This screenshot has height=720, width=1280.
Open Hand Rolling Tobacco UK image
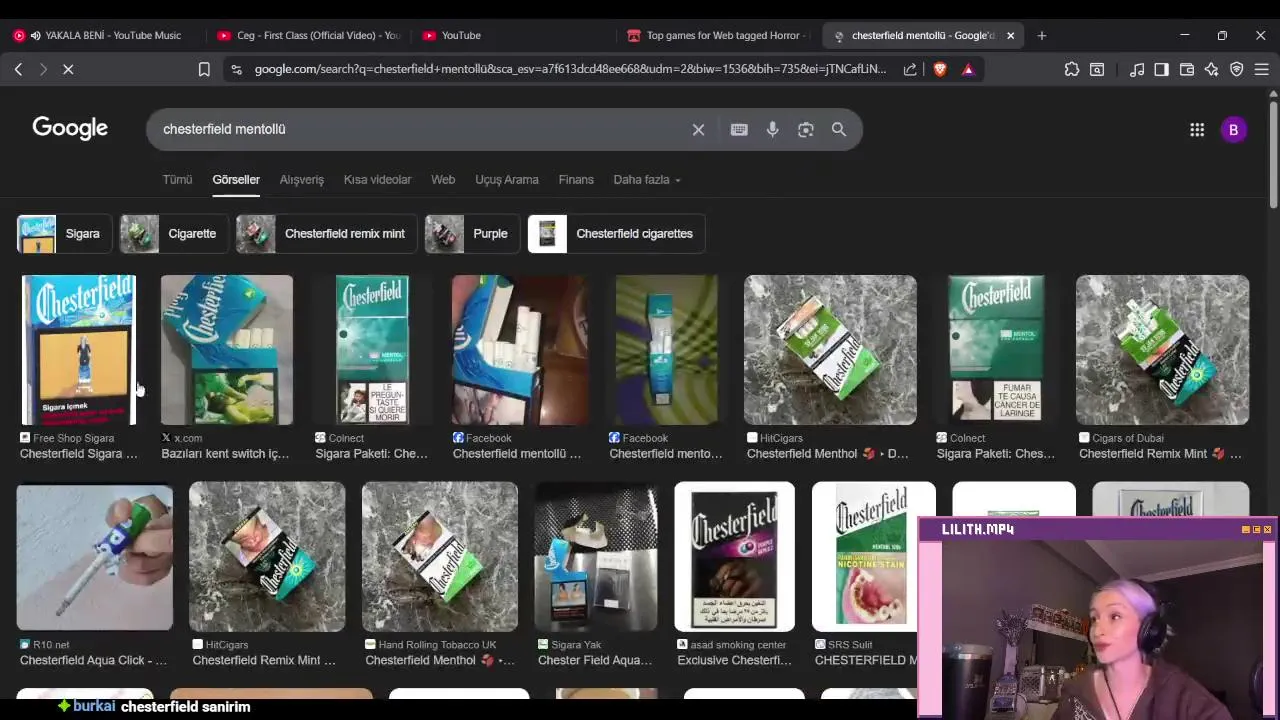pos(440,557)
